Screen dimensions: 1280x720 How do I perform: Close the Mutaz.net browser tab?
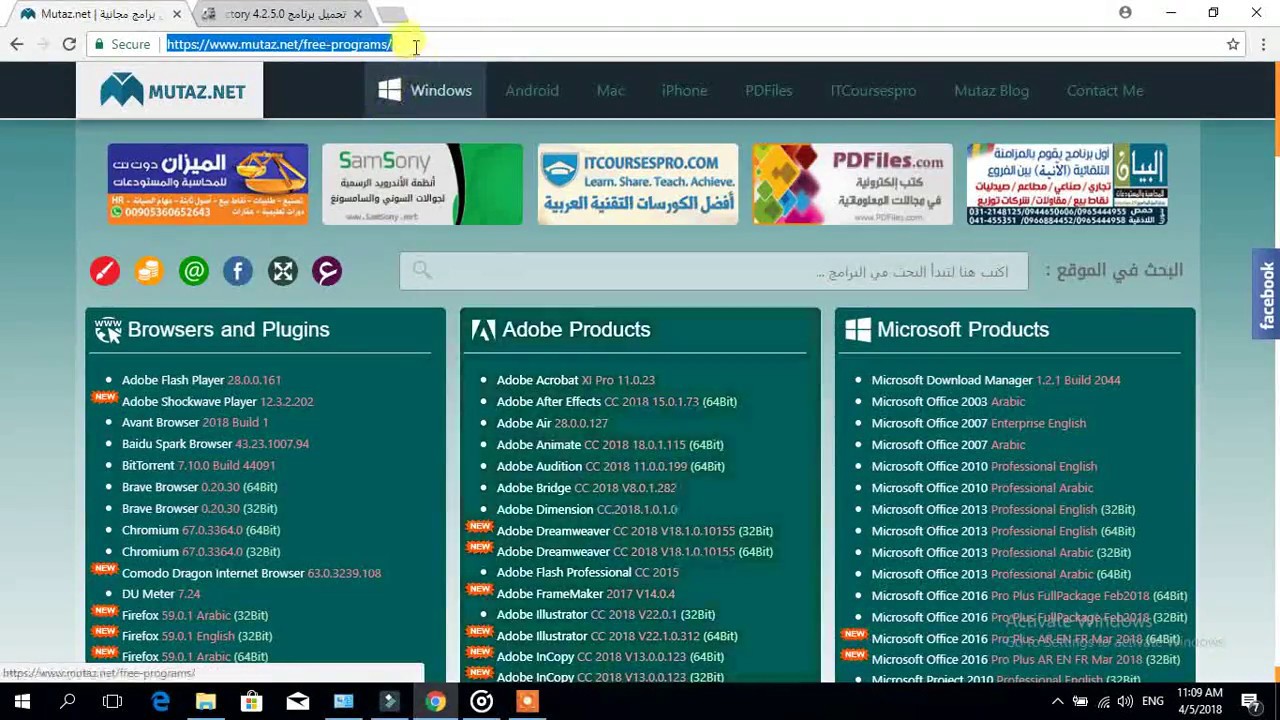pos(177,14)
